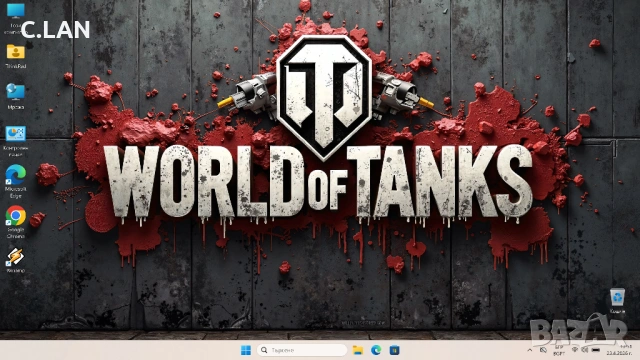The height and width of the screenshot is (360, 640).
Task: Open the Wi-Fi network tray icon
Action: pos(575,350)
